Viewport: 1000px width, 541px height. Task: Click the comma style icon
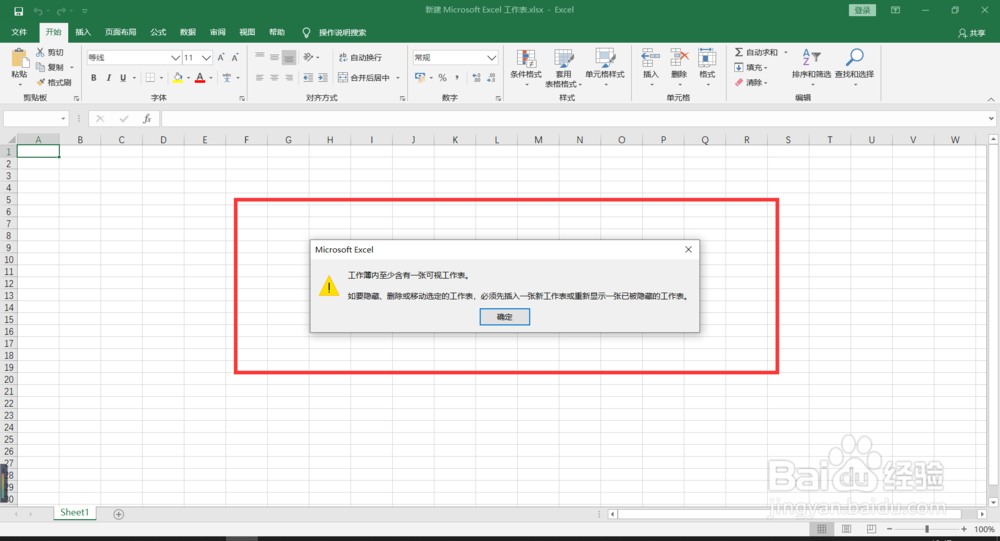[457, 78]
